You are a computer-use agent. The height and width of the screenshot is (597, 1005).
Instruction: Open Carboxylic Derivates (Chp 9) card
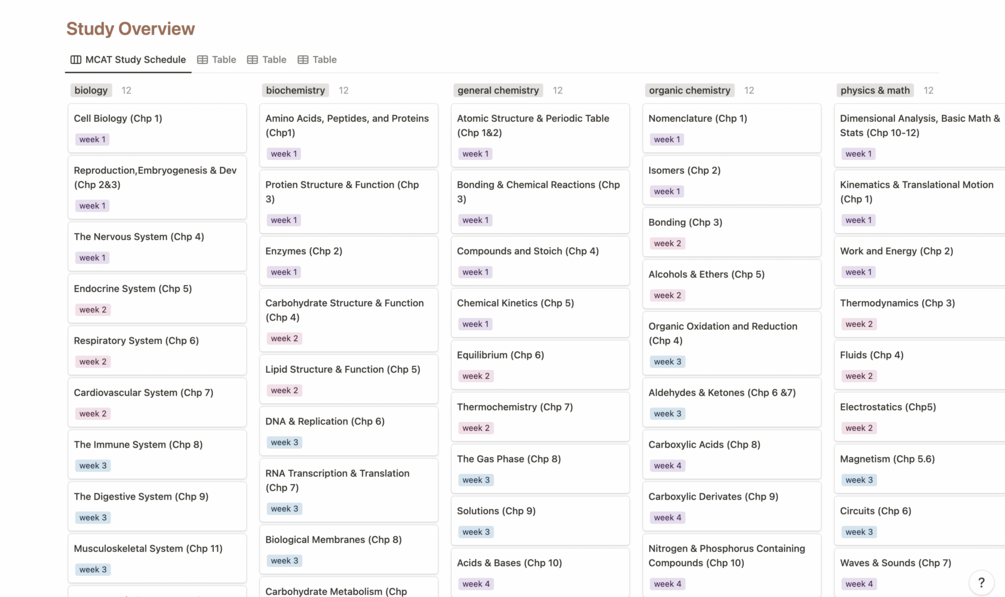pyautogui.click(x=732, y=507)
